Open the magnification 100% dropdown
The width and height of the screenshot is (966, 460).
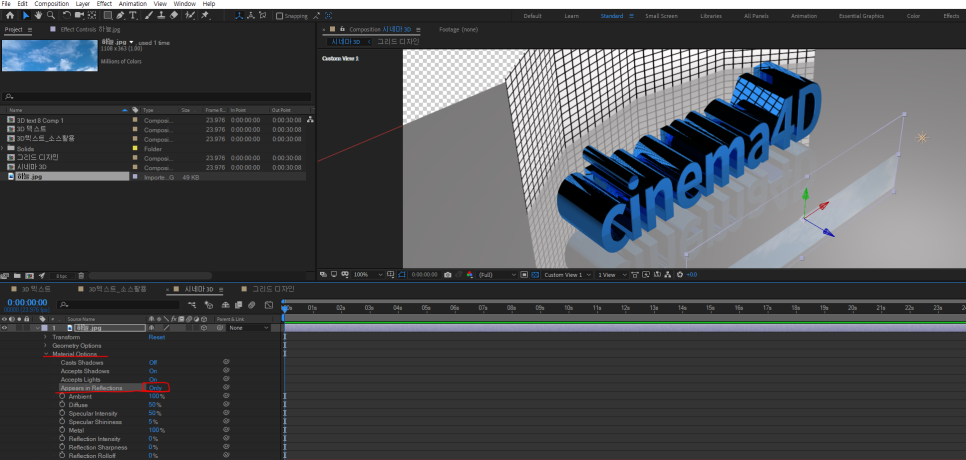pos(368,275)
